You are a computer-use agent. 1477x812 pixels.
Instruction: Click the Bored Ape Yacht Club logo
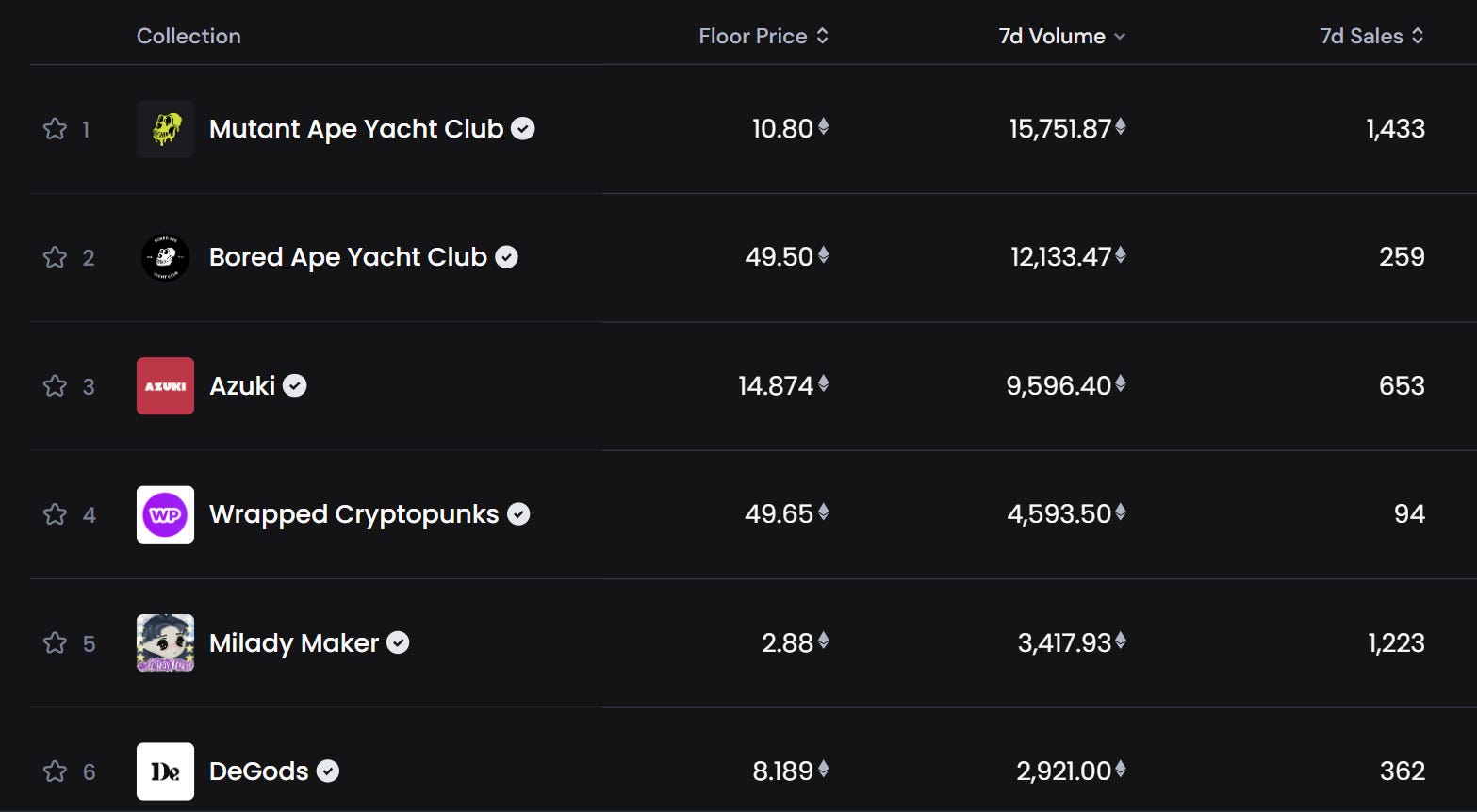pyautogui.click(x=165, y=257)
